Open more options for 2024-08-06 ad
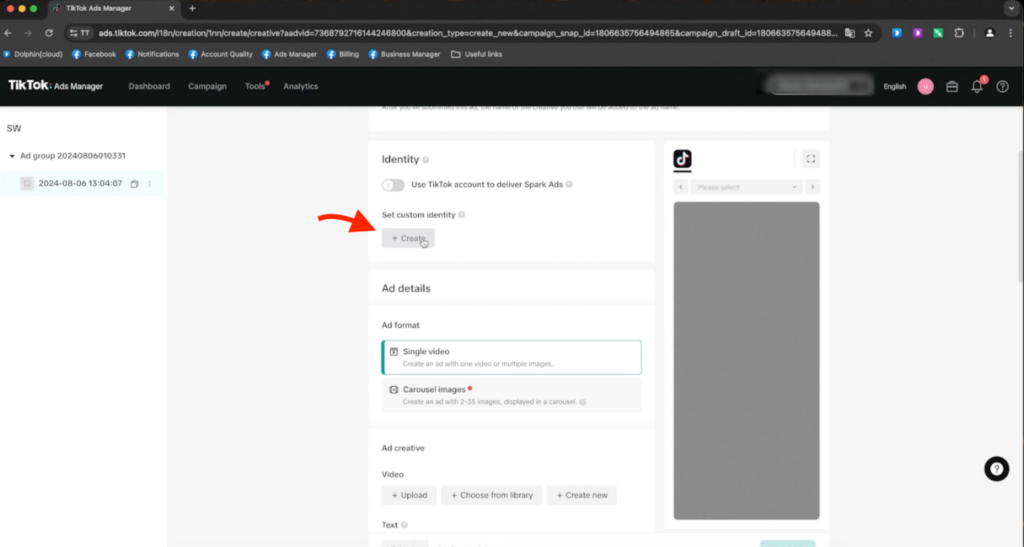 click(x=150, y=184)
